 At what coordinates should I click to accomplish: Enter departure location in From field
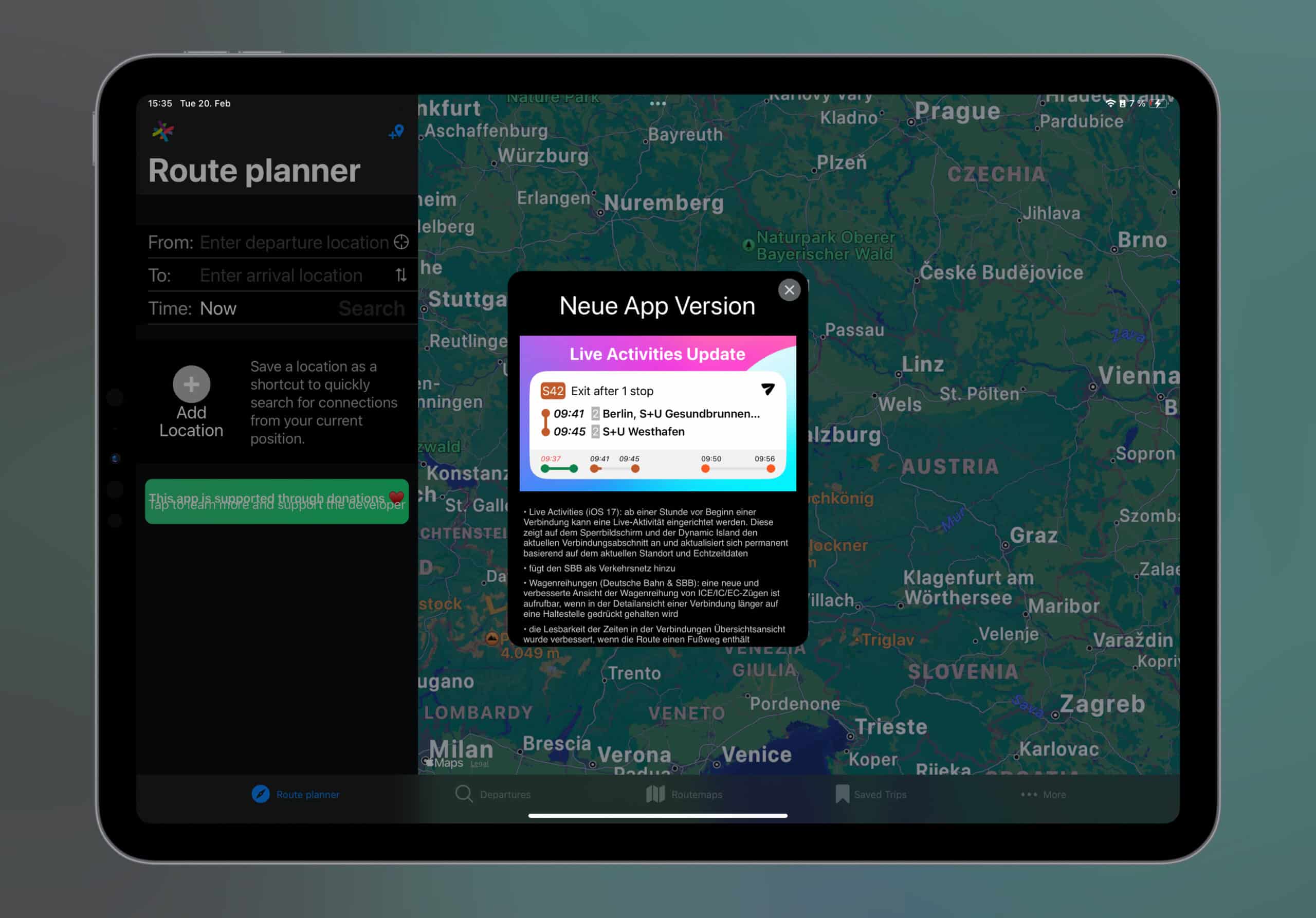coord(294,243)
